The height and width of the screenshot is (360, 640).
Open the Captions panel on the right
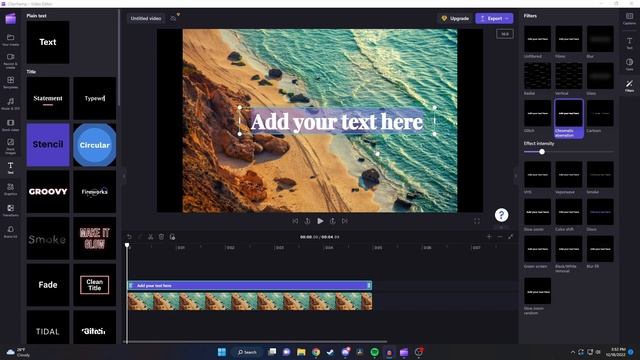(629, 18)
